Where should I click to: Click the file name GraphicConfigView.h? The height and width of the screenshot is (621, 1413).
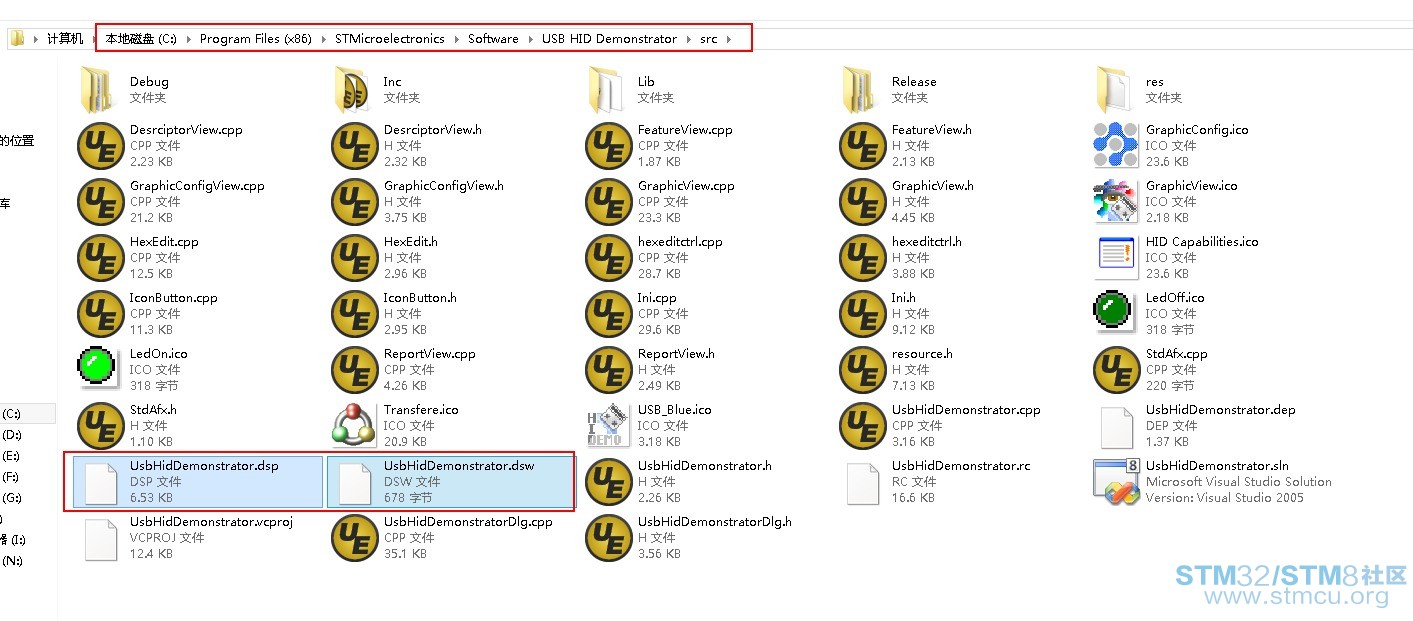(444, 186)
